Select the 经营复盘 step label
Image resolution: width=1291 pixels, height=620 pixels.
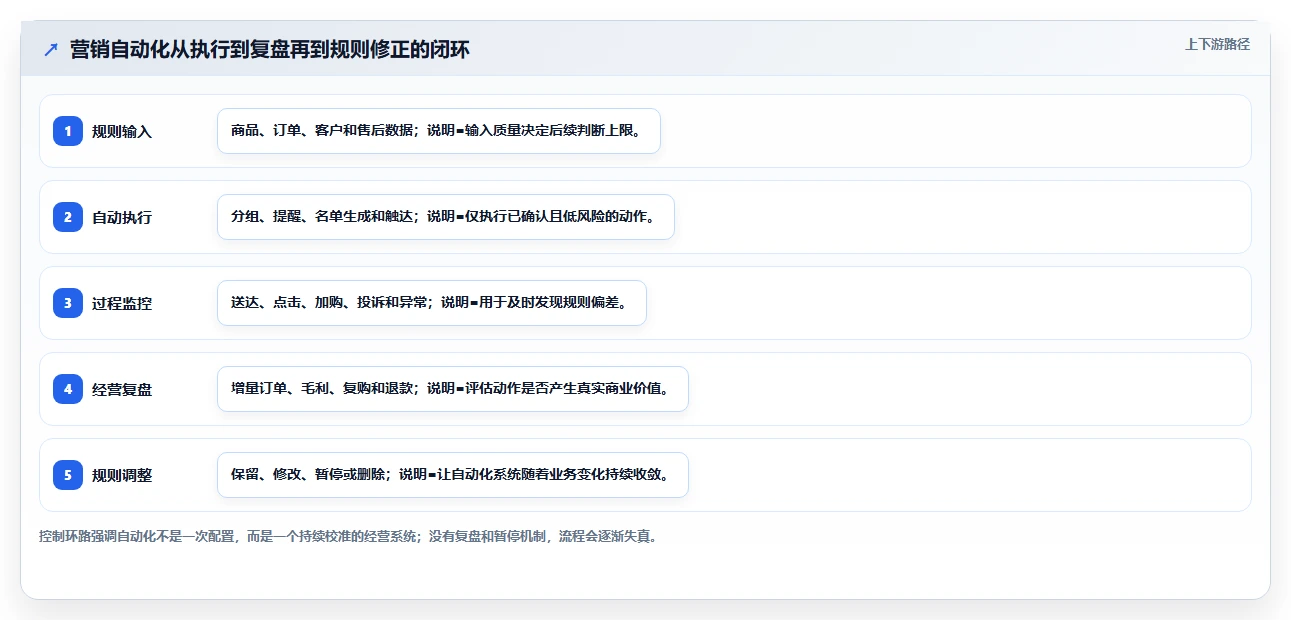[x=122, y=389]
